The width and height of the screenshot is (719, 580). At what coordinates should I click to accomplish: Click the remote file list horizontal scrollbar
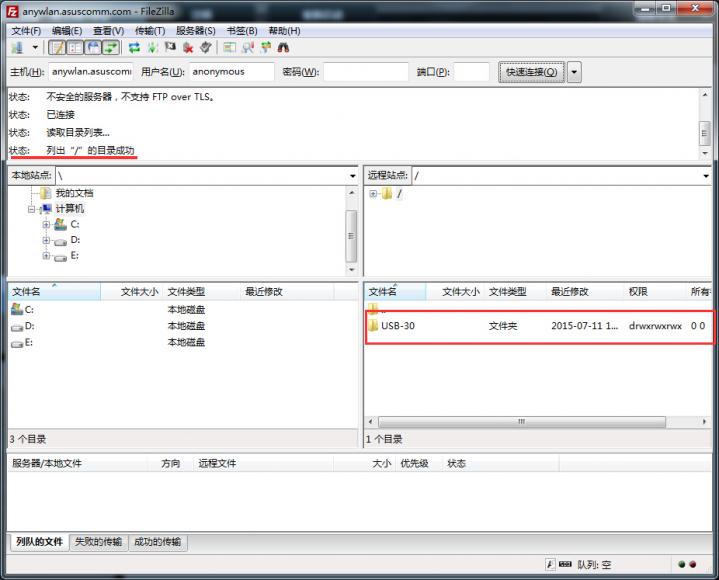click(521, 421)
